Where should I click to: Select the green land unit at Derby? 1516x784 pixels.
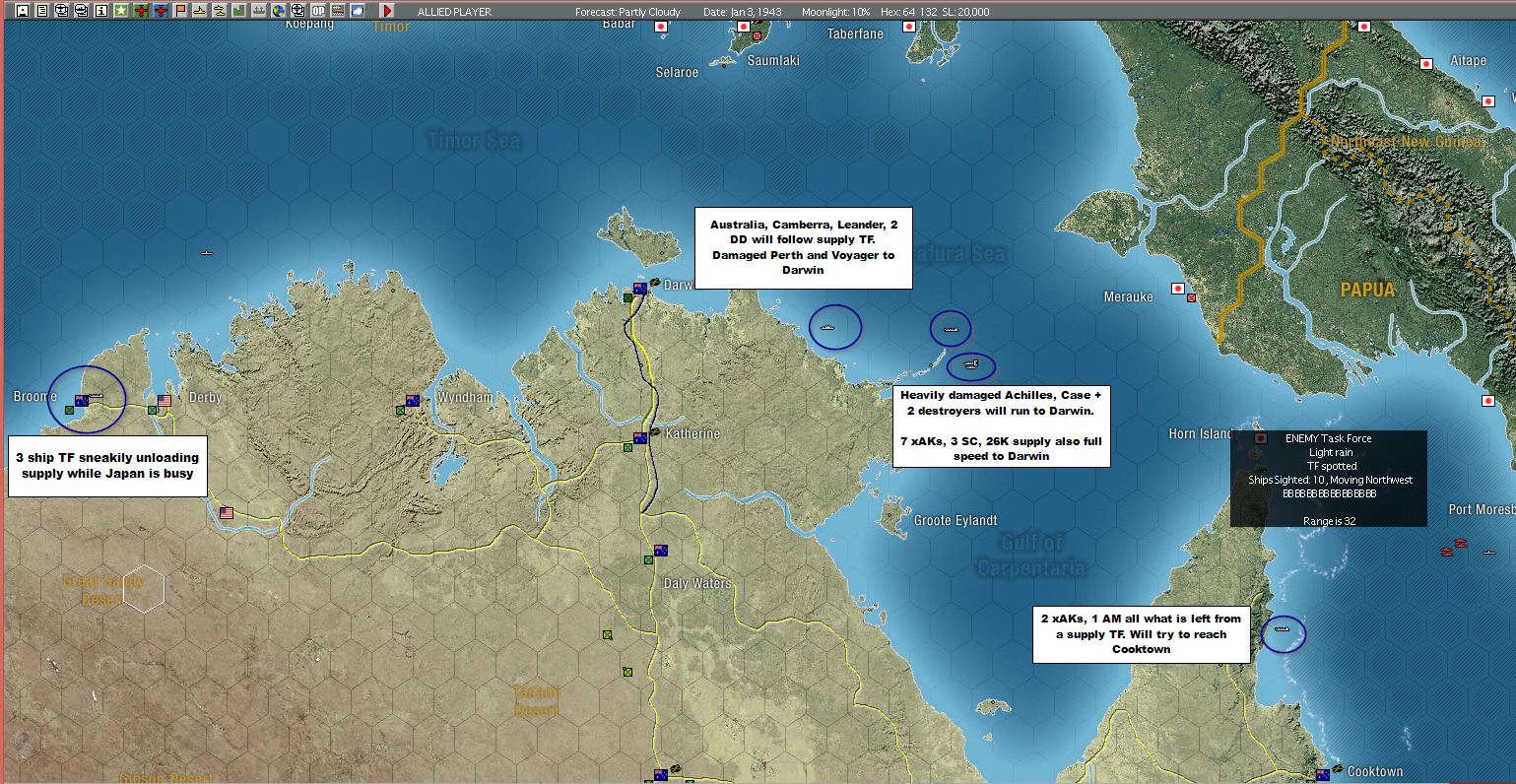[x=152, y=410]
